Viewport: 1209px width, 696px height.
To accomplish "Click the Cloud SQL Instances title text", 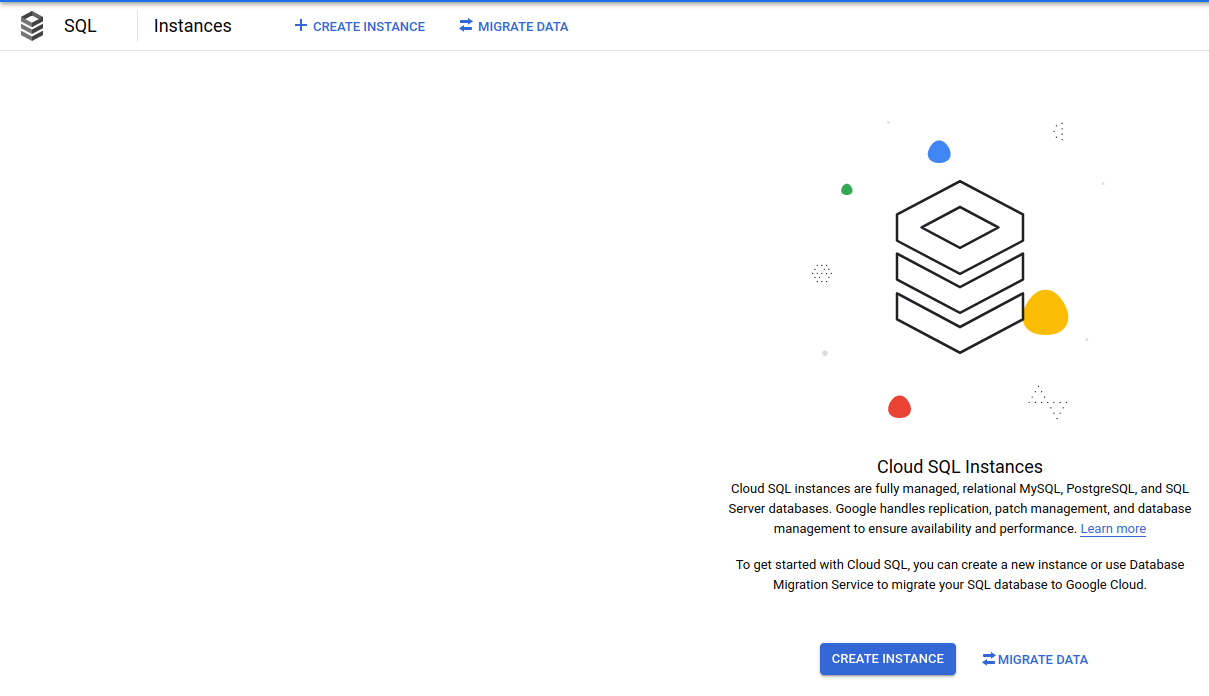I will click(959, 466).
